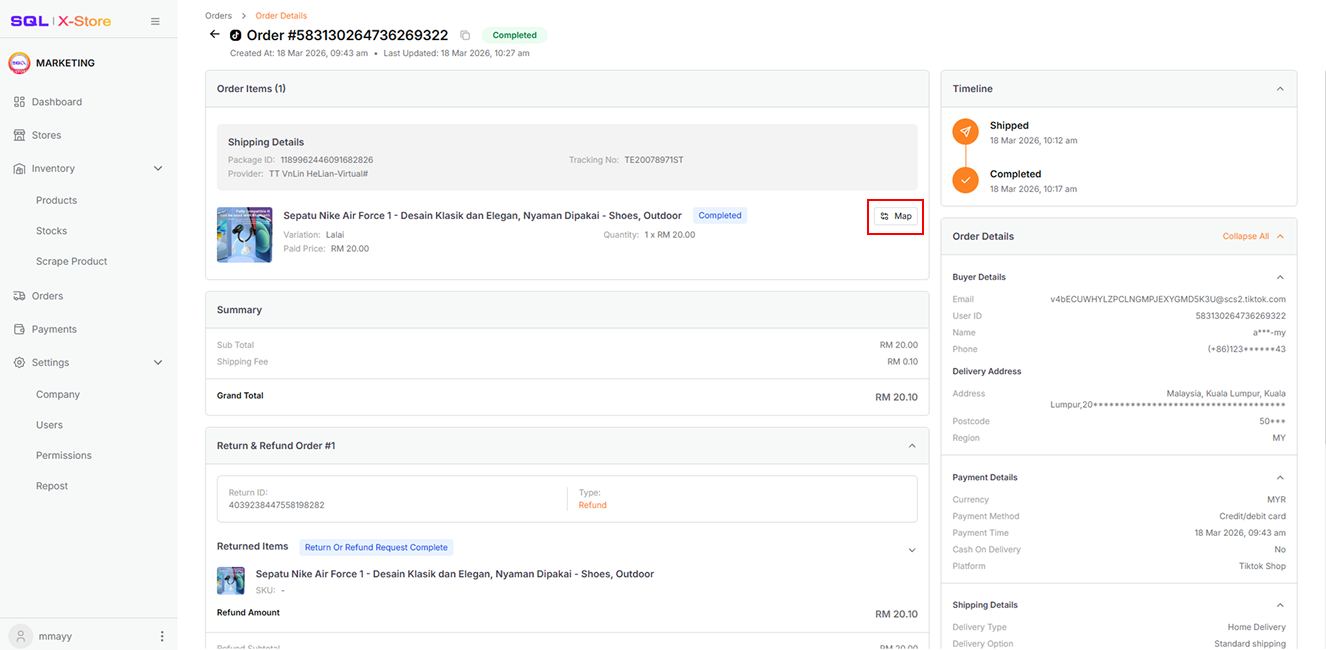The width and height of the screenshot is (1326, 650).
Task: Select Return ID 4039238447558198282
Action: click(276, 505)
